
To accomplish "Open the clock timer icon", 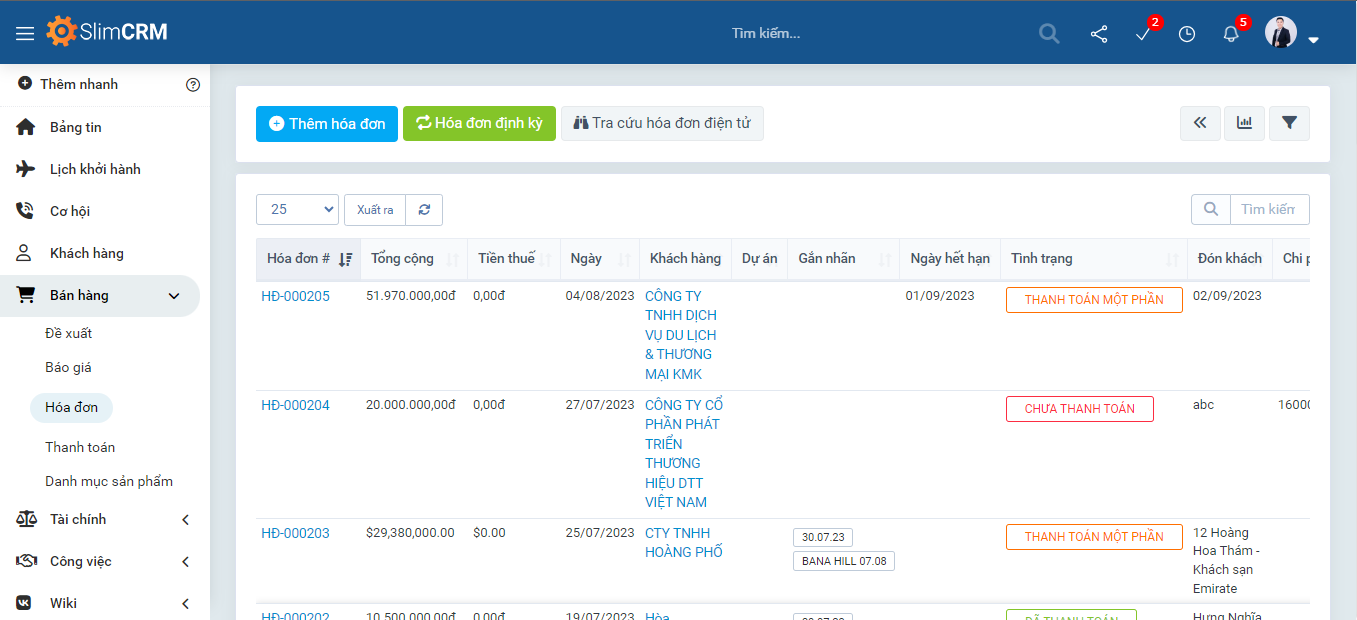I will pyautogui.click(x=1187, y=34).
